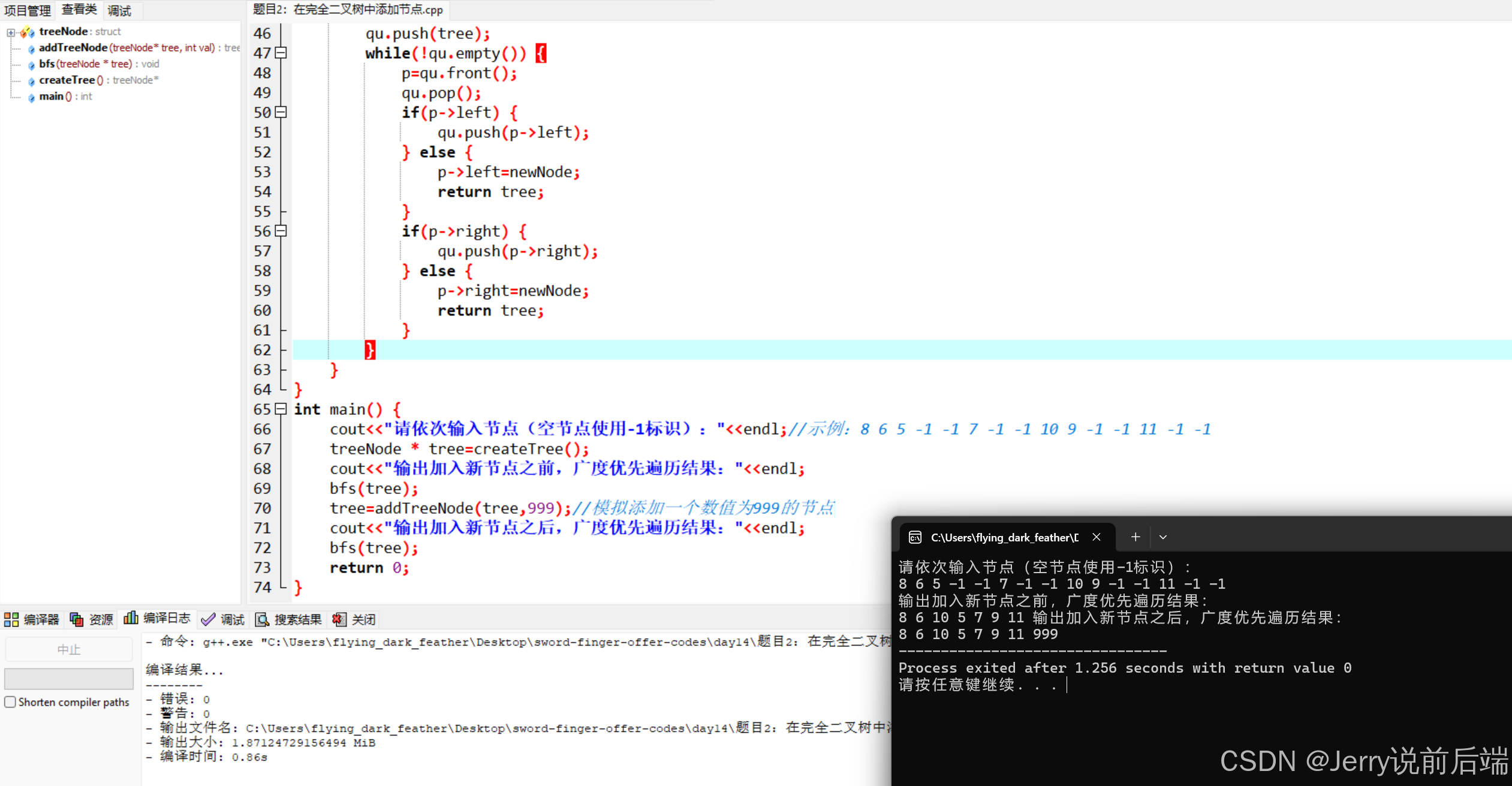Open a new terminal tab with plus

point(1135,537)
